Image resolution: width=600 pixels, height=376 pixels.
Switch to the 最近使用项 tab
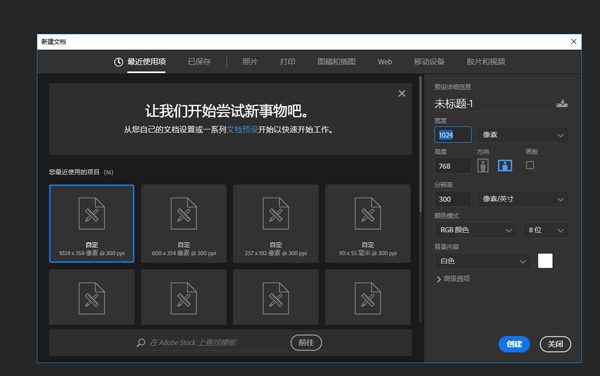pos(147,62)
